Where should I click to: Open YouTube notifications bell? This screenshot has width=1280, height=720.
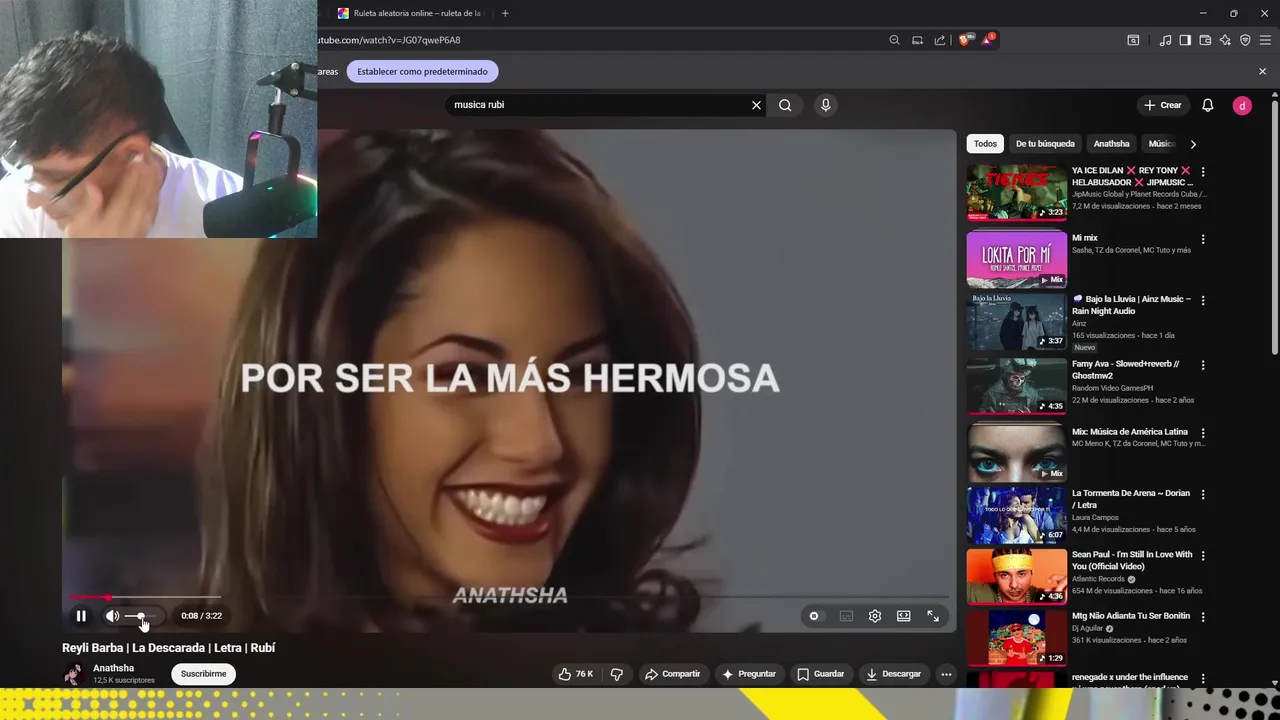point(1208,105)
